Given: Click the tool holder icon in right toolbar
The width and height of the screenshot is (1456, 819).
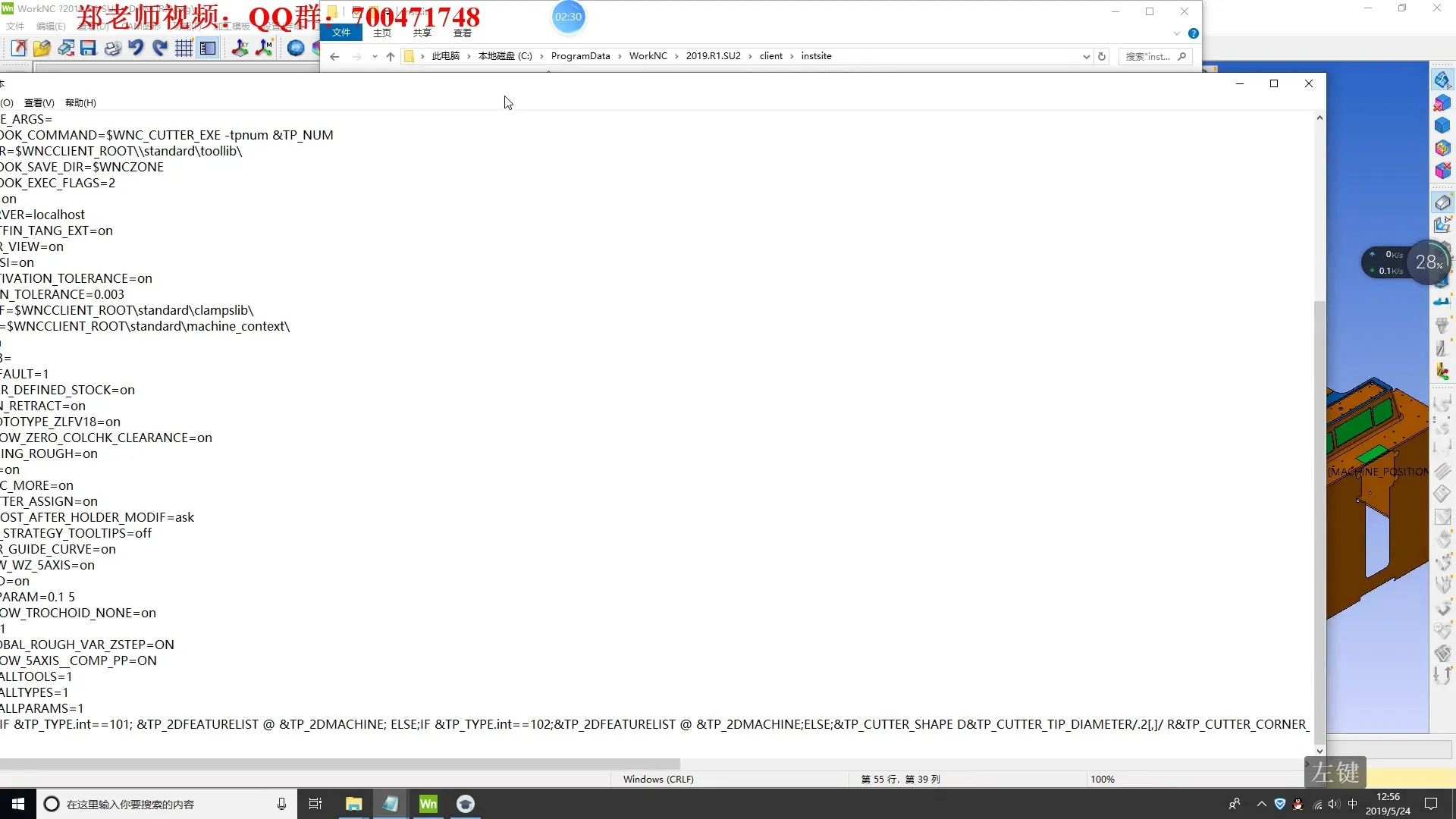Looking at the screenshot, I should pos(1442,325).
